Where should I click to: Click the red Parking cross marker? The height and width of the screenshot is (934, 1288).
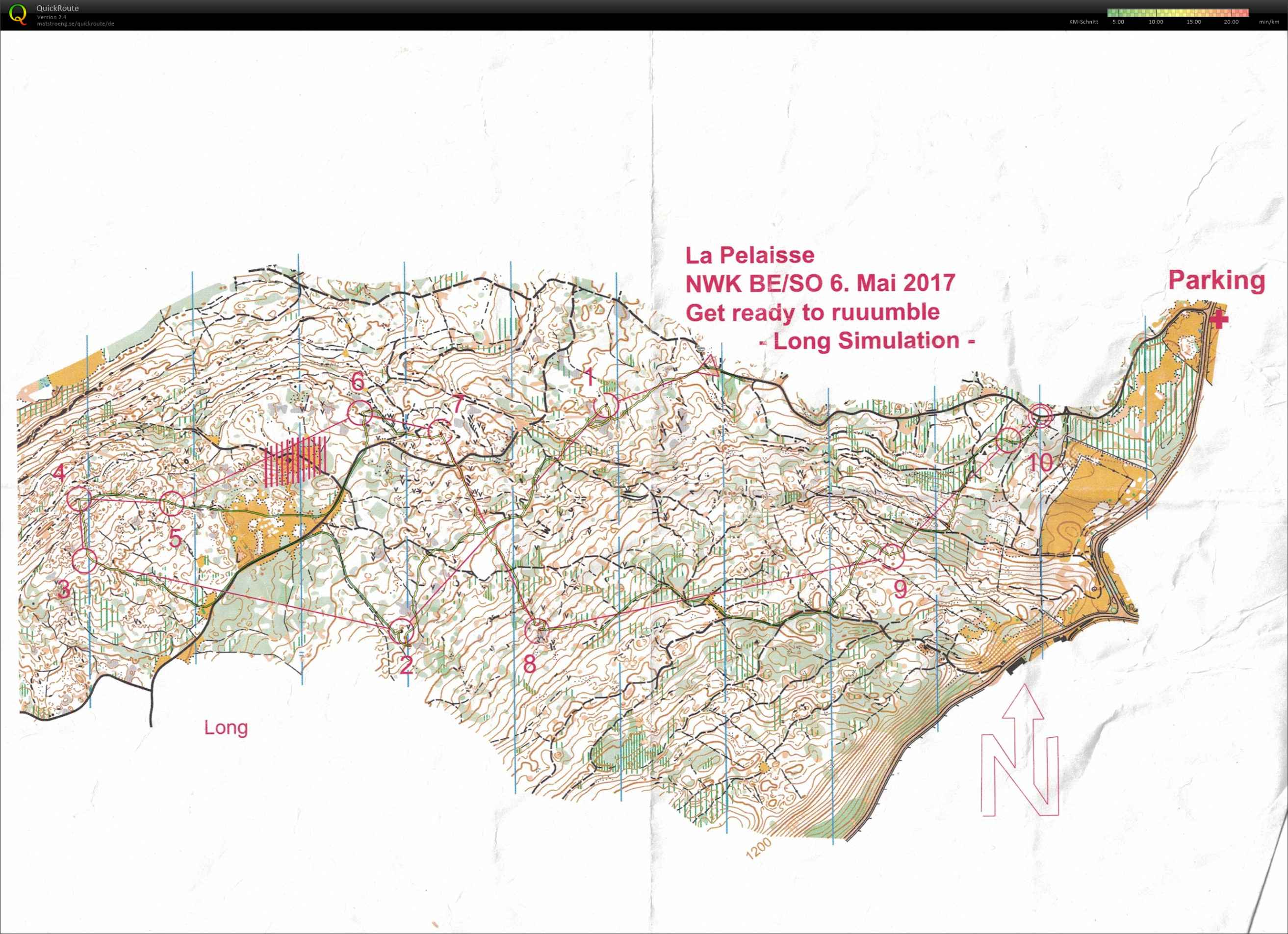(x=1219, y=320)
